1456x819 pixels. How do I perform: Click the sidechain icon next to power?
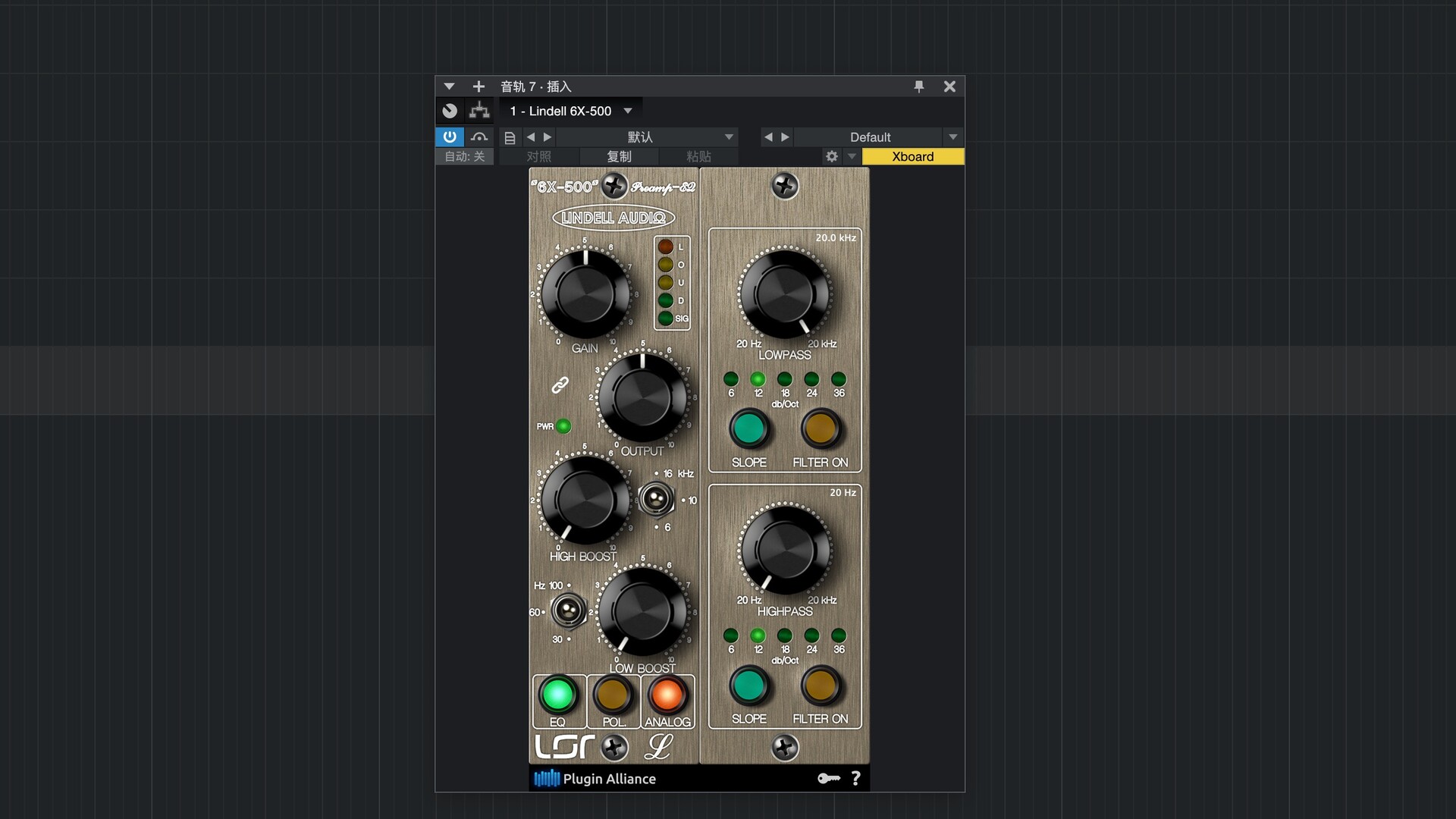click(479, 136)
